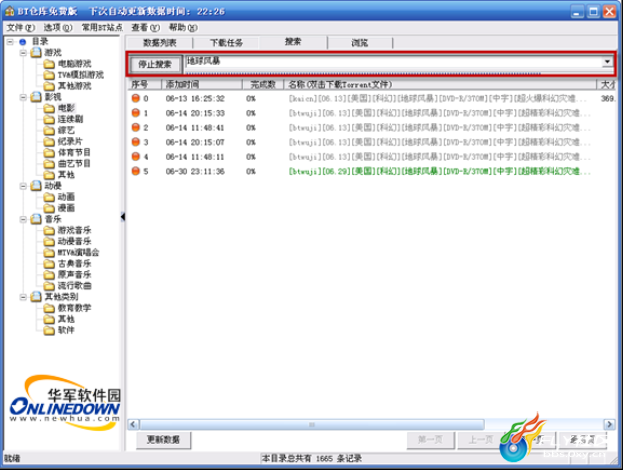Image resolution: width=623 pixels, height=470 pixels.
Task: Collapse the 目录 root node
Action: tap(10, 42)
